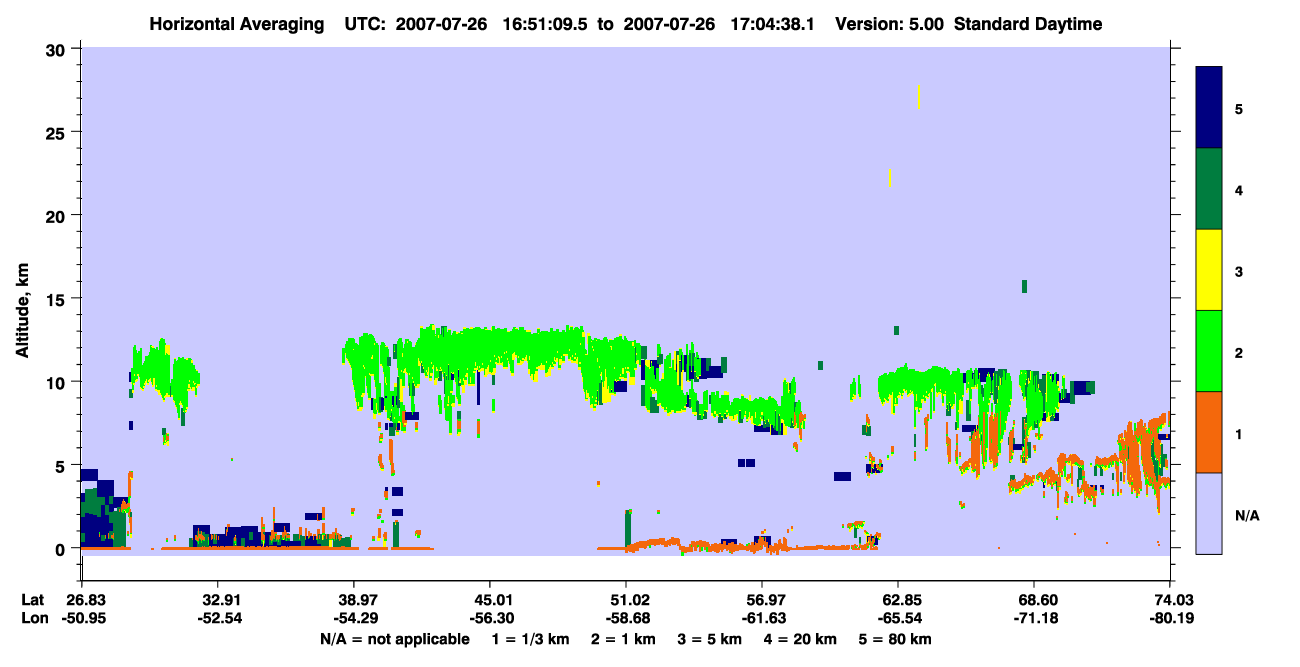The width and height of the screenshot is (1300, 667).
Task: Click latitude value 32.91
Action: [217, 600]
